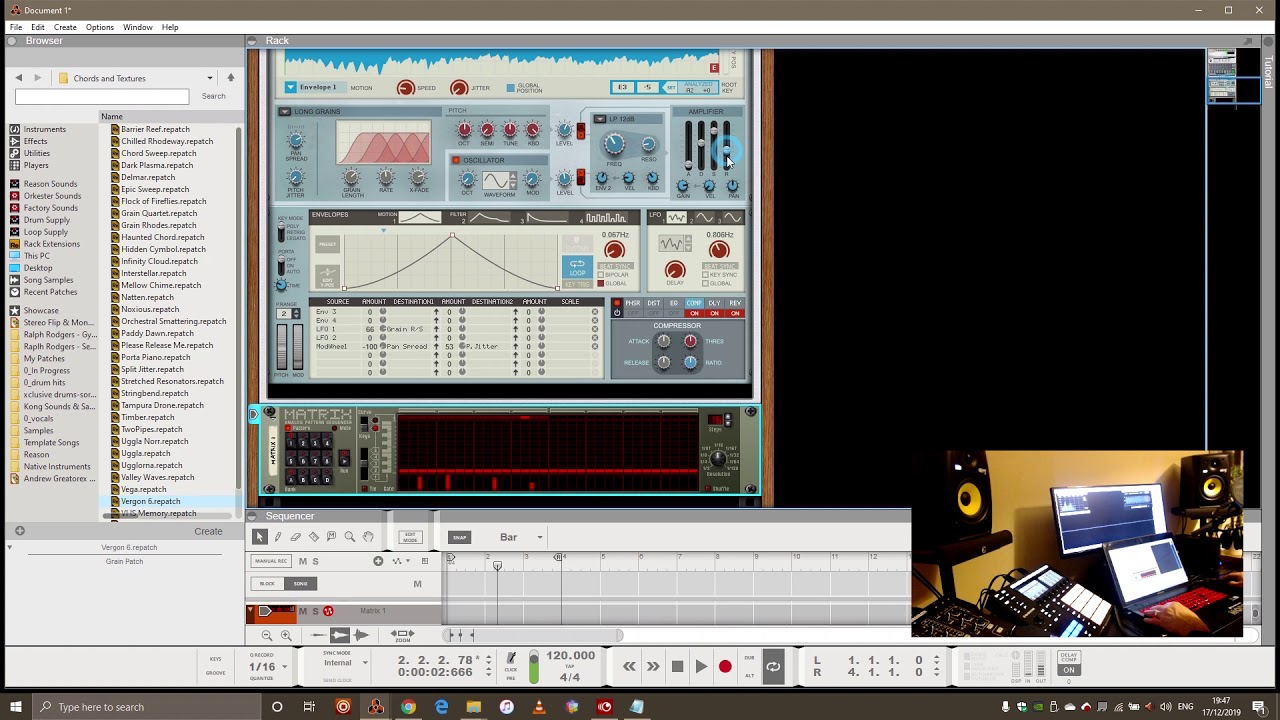Click the Create button in browser
Screen dimensions: 1280x720
208,531
